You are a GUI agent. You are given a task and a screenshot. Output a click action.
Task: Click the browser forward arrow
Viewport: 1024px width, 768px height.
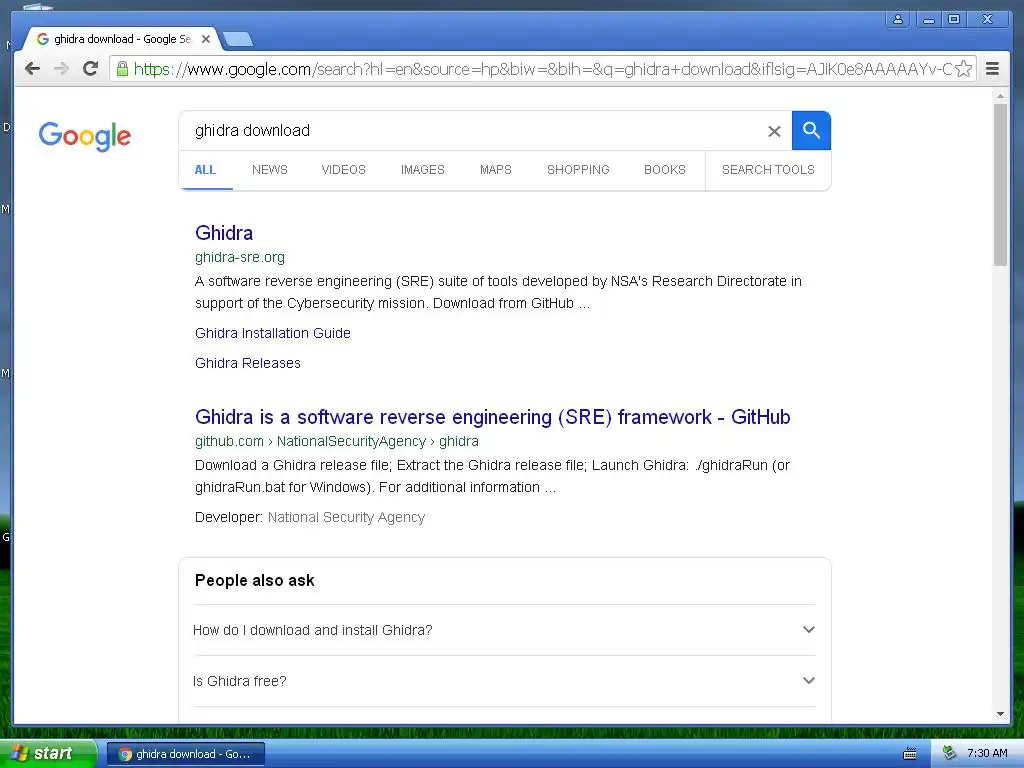pos(61,69)
